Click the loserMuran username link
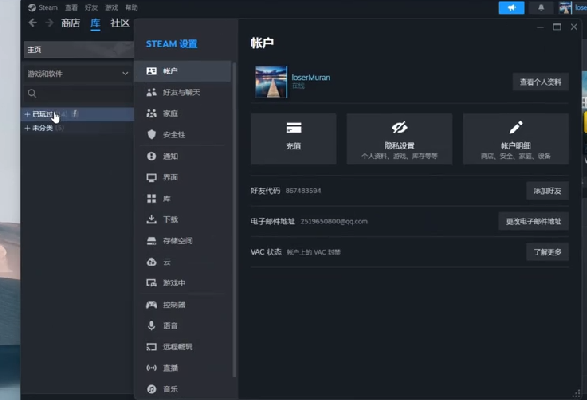 pyautogui.click(x=311, y=78)
